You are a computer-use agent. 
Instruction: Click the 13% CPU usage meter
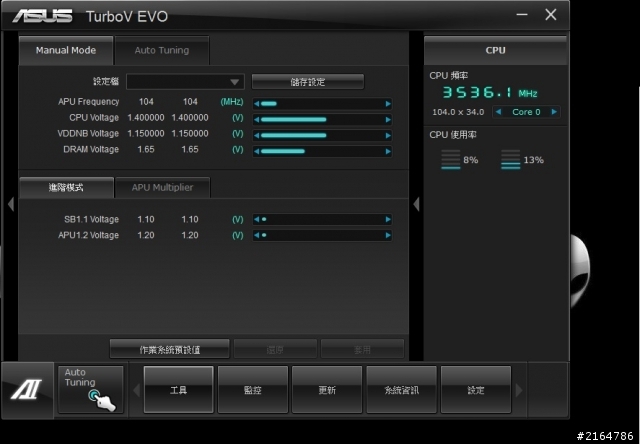(x=522, y=160)
